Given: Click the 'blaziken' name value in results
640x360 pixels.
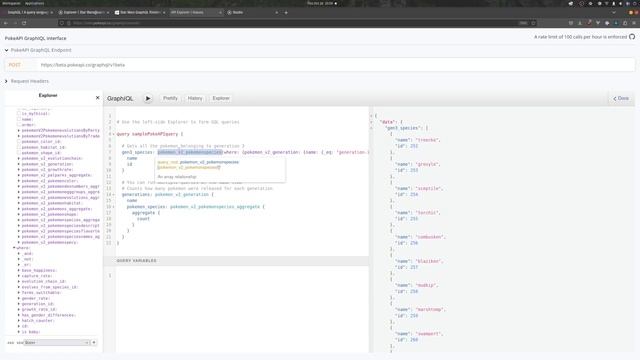Looking at the screenshot, I should point(428,261).
